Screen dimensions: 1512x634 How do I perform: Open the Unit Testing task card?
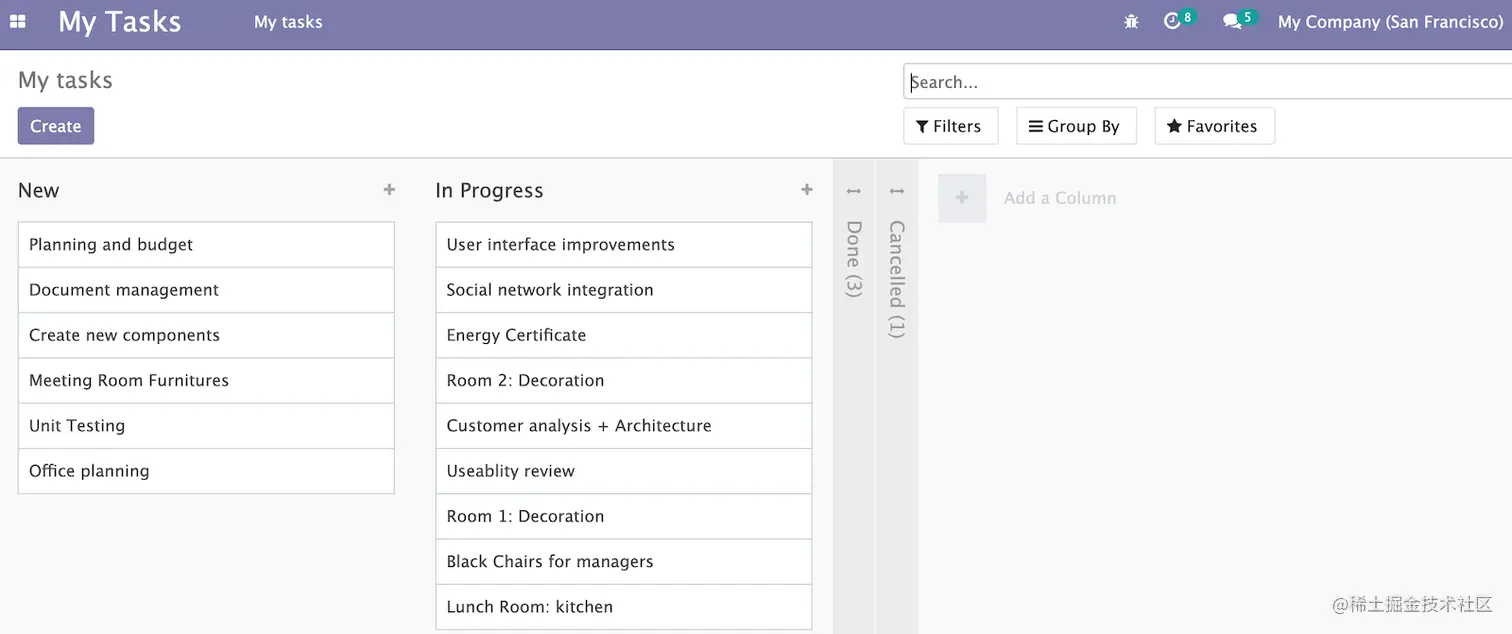pos(206,426)
